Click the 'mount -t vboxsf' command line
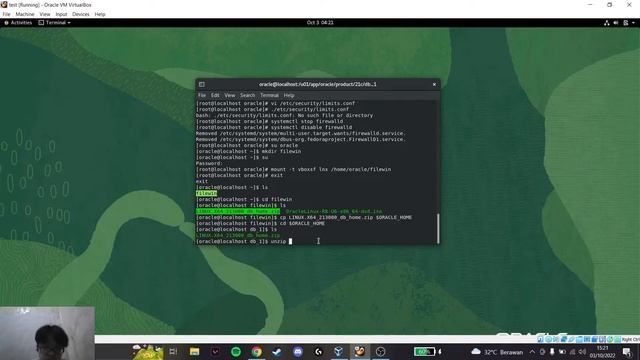This screenshot has width=640, height=360. click(x=293, y=169)
